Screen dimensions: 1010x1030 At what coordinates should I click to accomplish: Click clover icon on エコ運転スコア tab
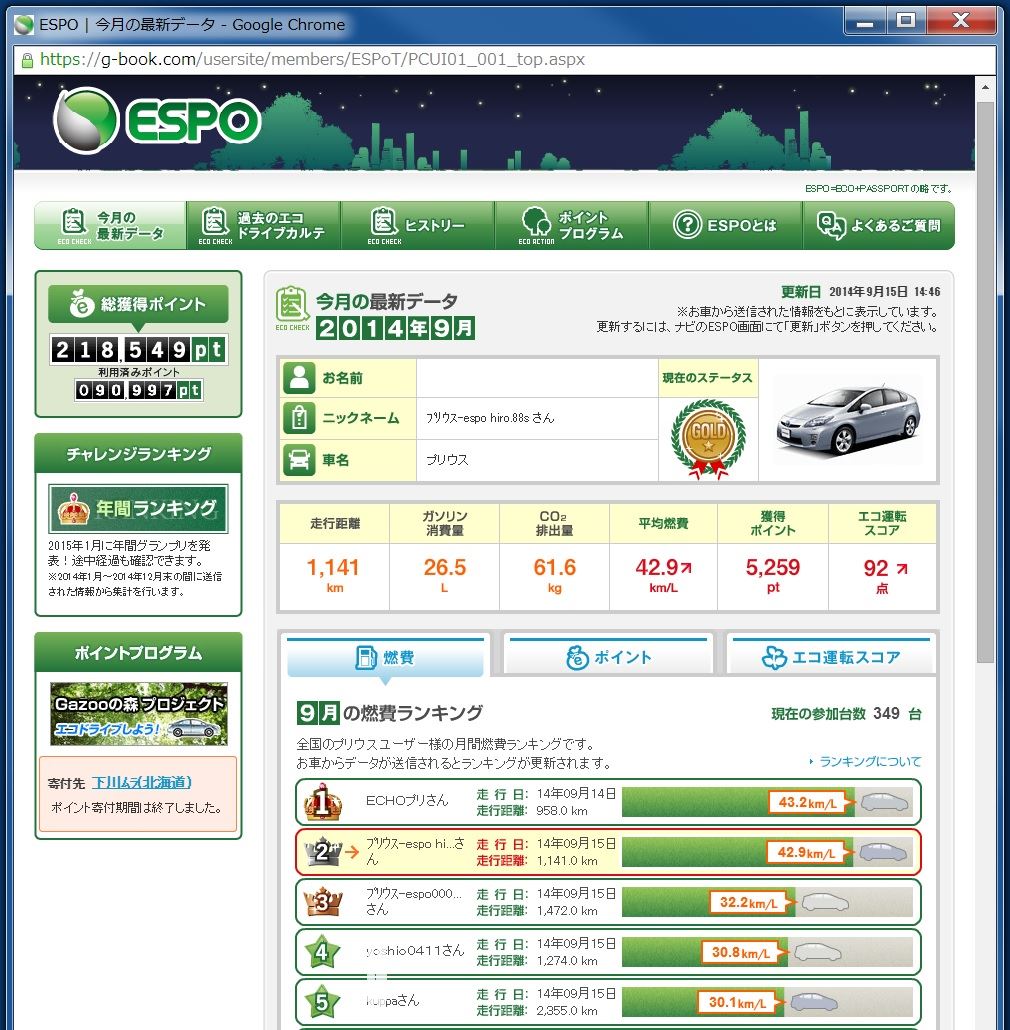774,658
